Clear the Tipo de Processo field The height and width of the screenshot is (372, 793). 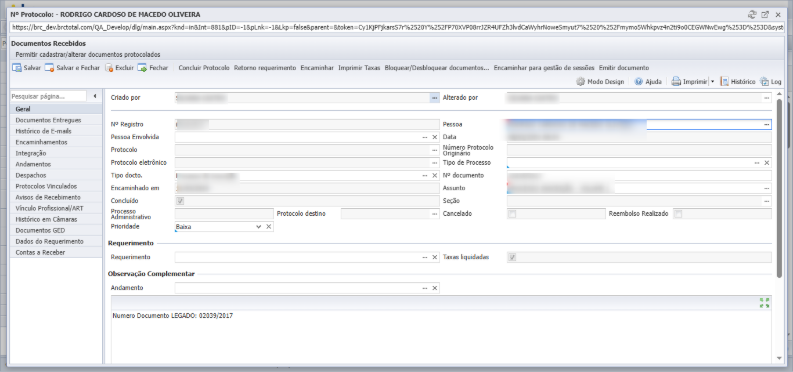[x=767, y=163]
